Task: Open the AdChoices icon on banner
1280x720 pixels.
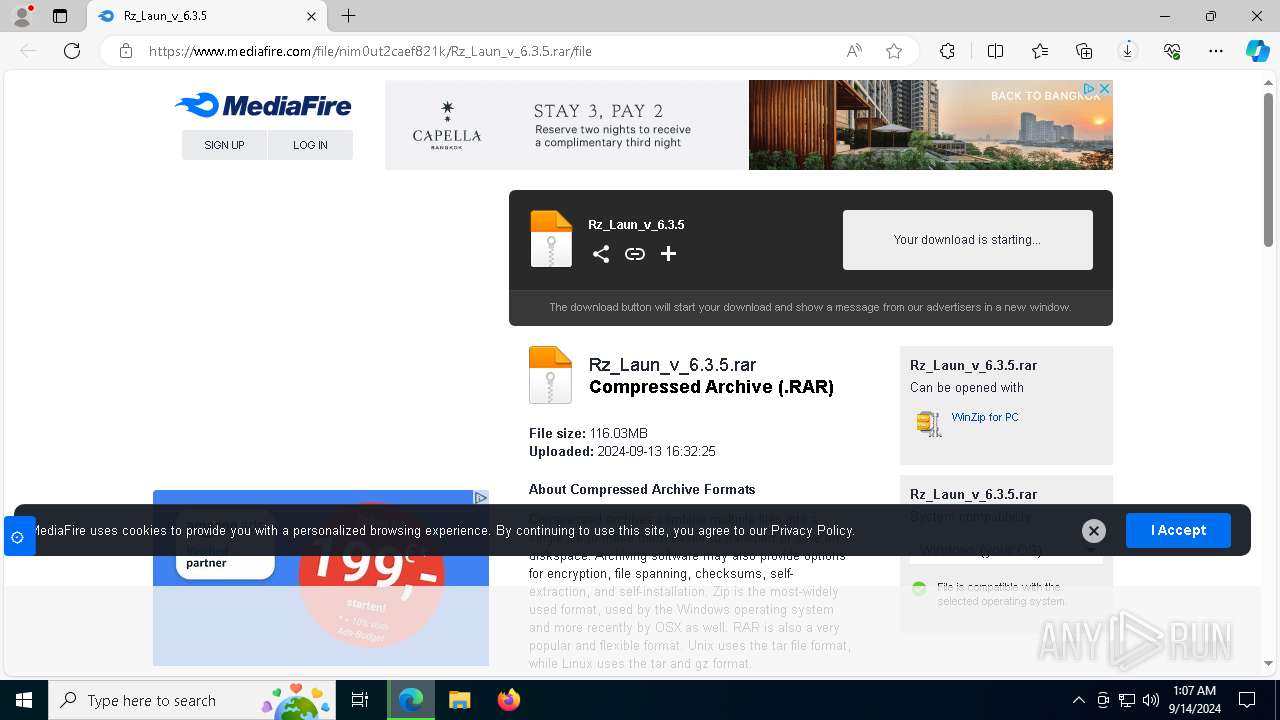Action: tap(1090, 89)
